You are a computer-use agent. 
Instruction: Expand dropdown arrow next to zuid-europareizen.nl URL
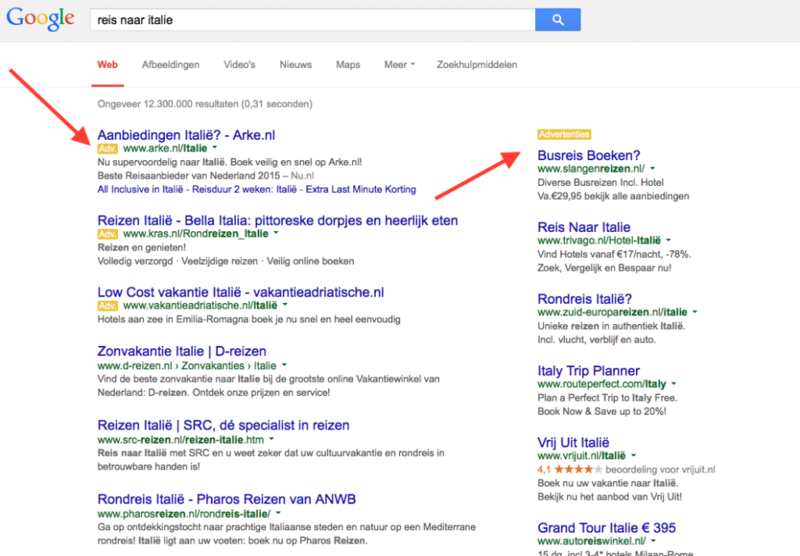pyautogui.click(x=695, y=312)
